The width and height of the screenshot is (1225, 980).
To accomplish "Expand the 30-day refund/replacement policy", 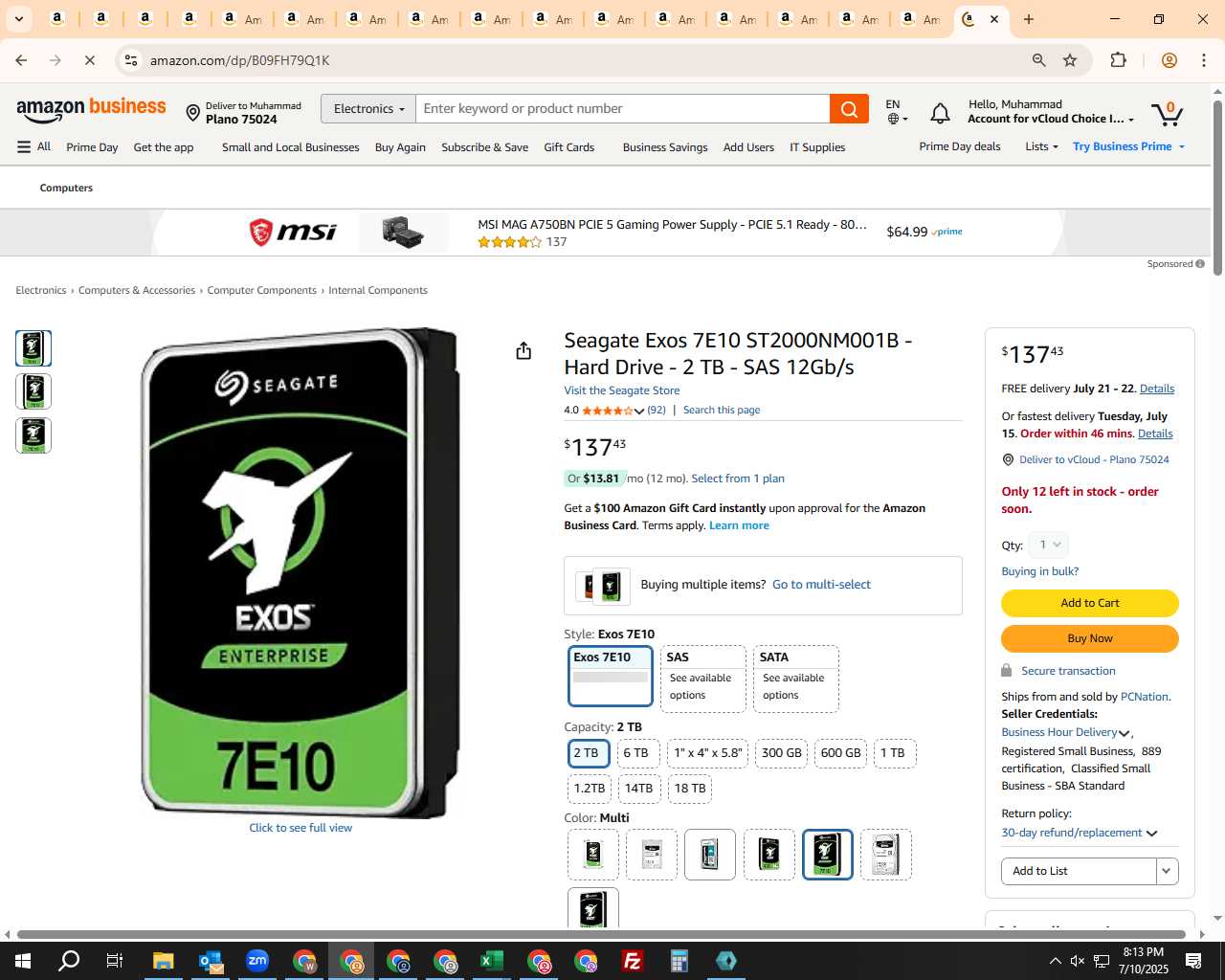I will point(1080,833).
